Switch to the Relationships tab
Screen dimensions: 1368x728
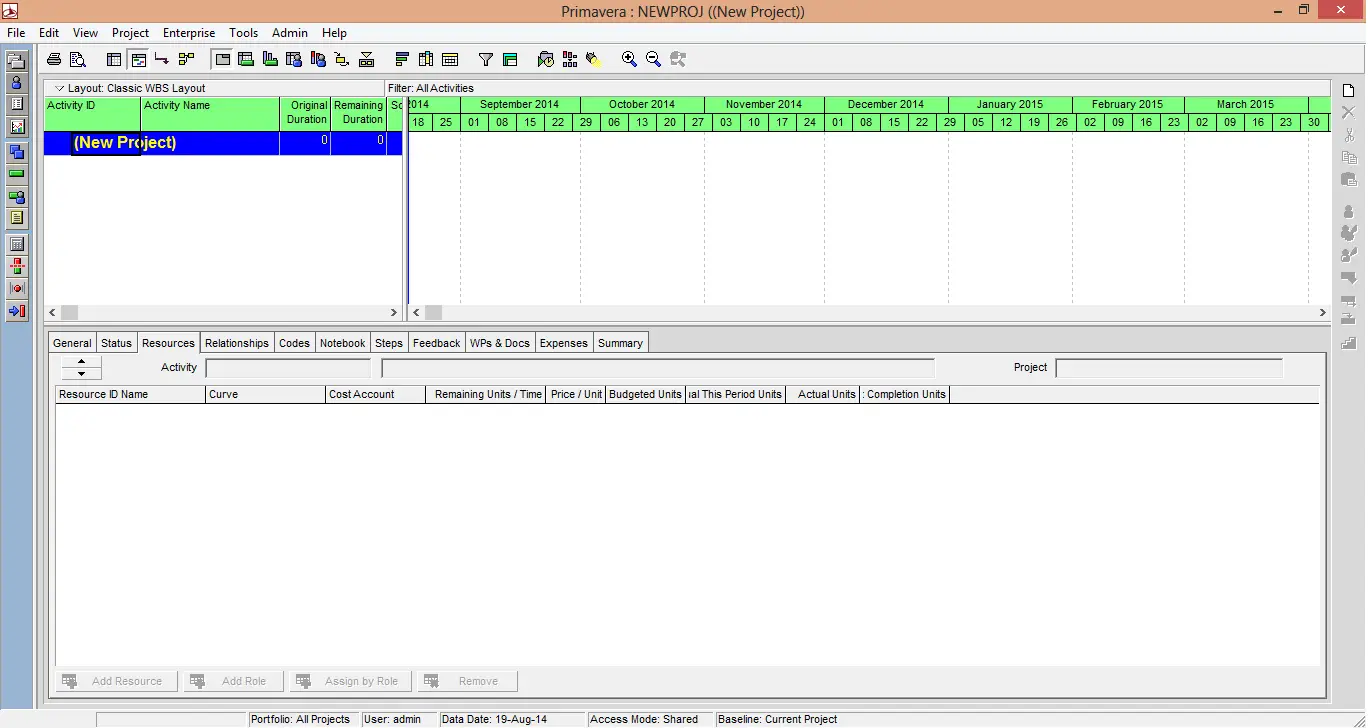coord(236,342)
